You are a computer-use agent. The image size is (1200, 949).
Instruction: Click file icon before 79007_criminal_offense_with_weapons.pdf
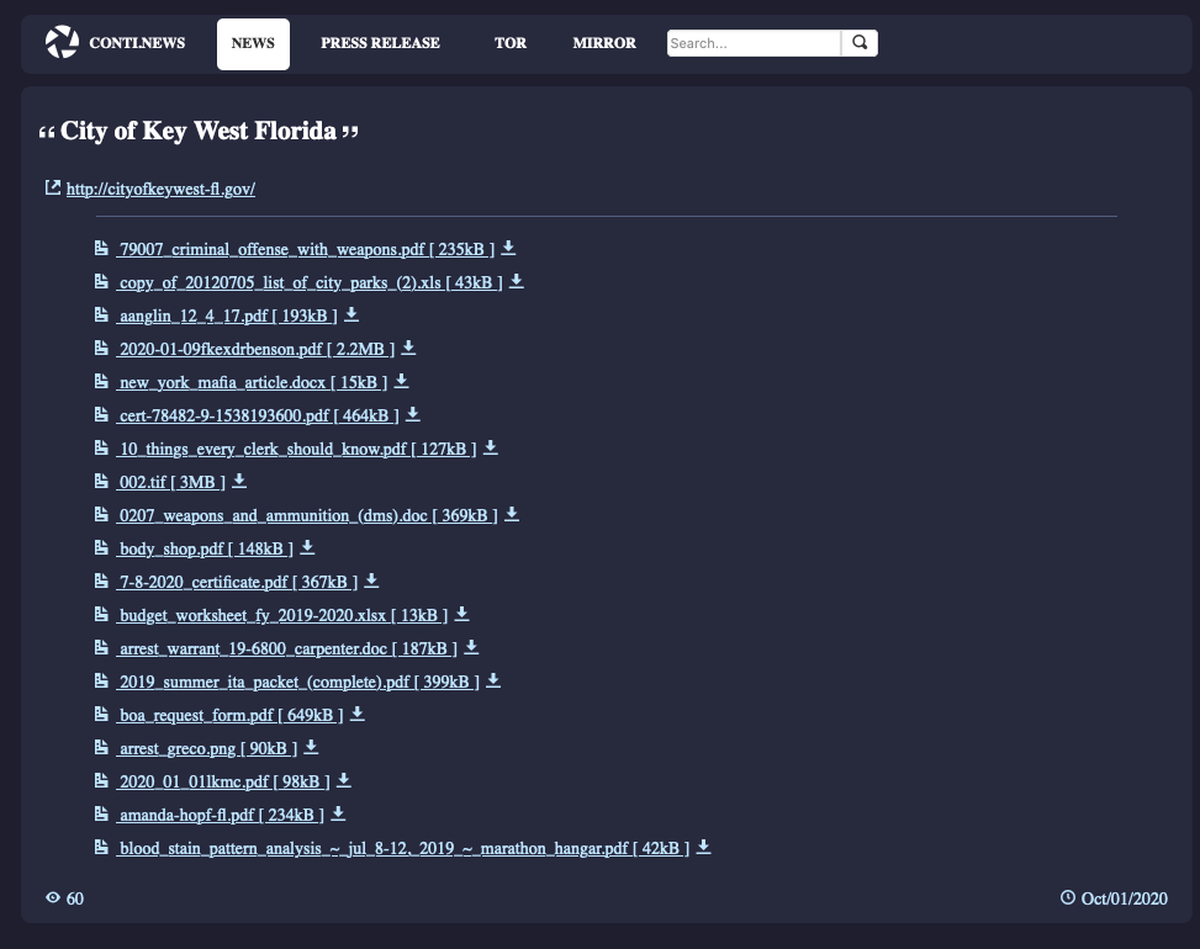tap(101, 247)
